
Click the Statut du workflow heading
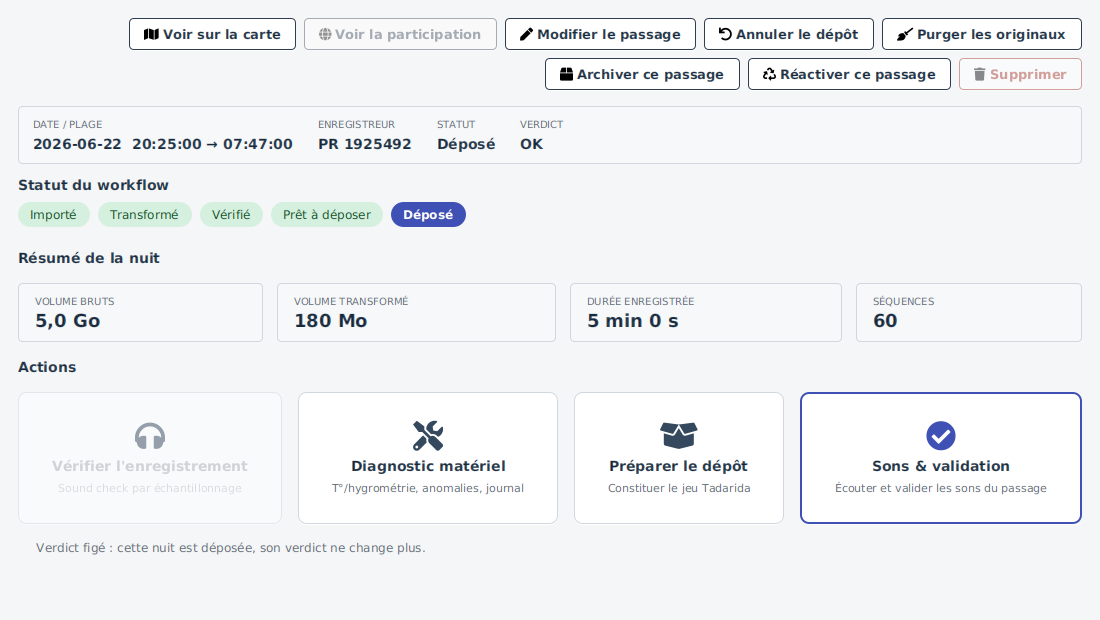(x=93, y=185)
